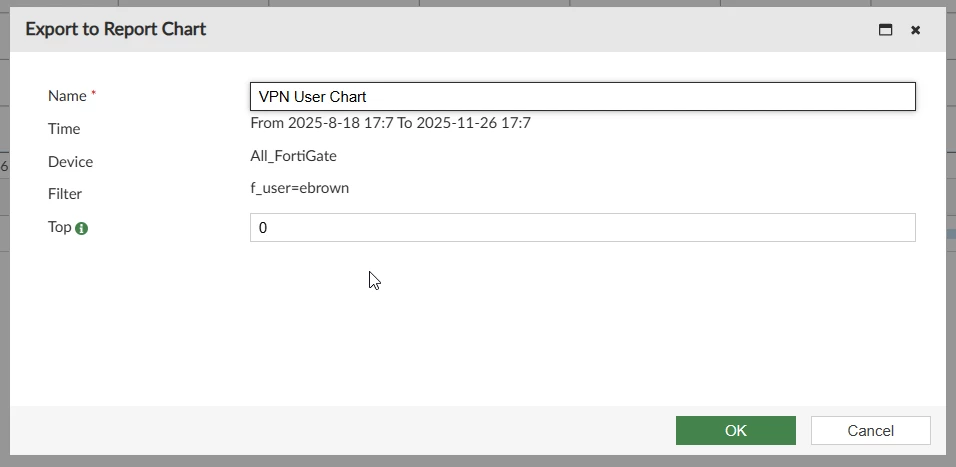Click the Name field label

click(x=67, y=96)
